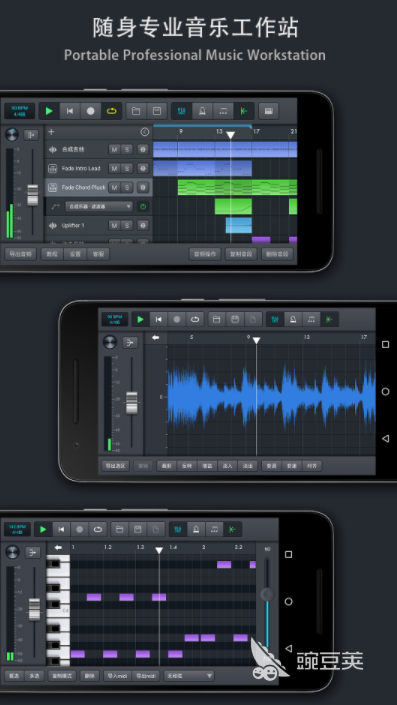Choose 反转 reverse in the waveform editor
This screenshot has width=397, height=705.
pyautogui.click(x=187, y=466)
